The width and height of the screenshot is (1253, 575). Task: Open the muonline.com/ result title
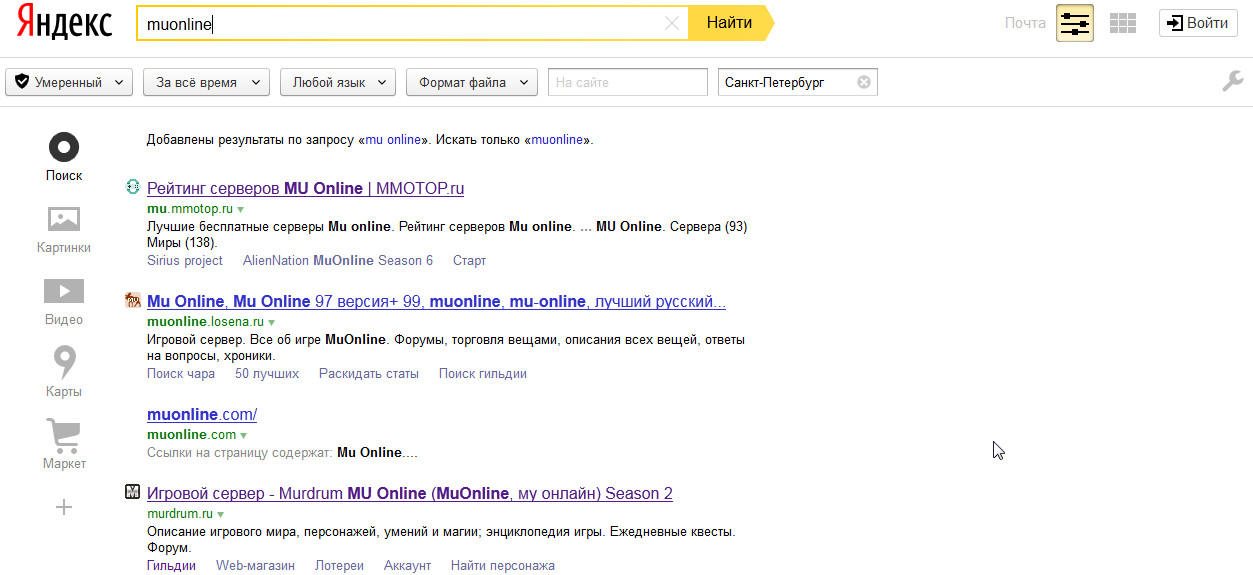tap(202, 414)
